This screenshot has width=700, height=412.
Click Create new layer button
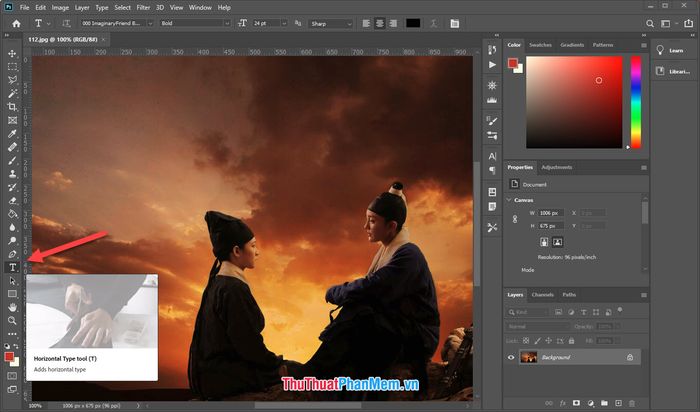[618, 403]
